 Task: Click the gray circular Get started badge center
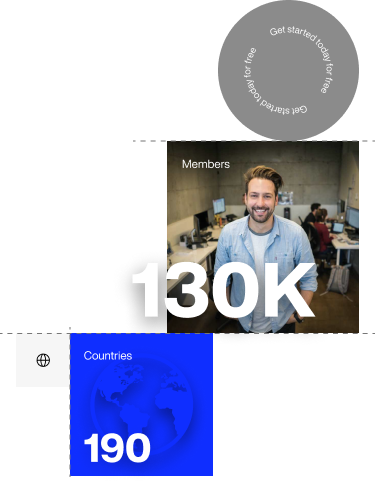(288, 70)
